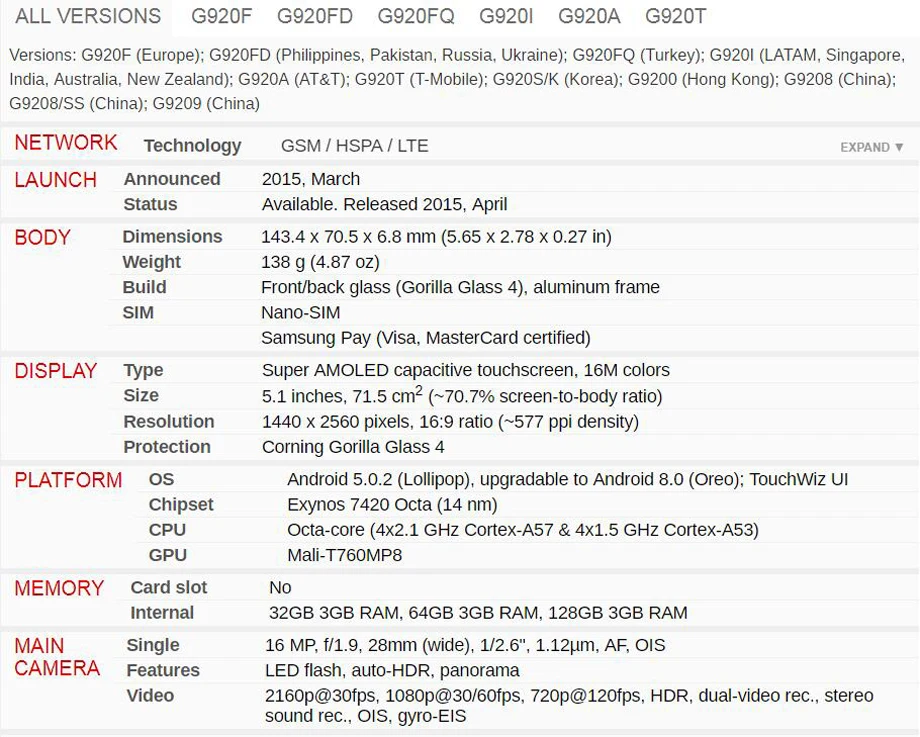Click the display Size label

pyautogui.click(x=141, y=395)
